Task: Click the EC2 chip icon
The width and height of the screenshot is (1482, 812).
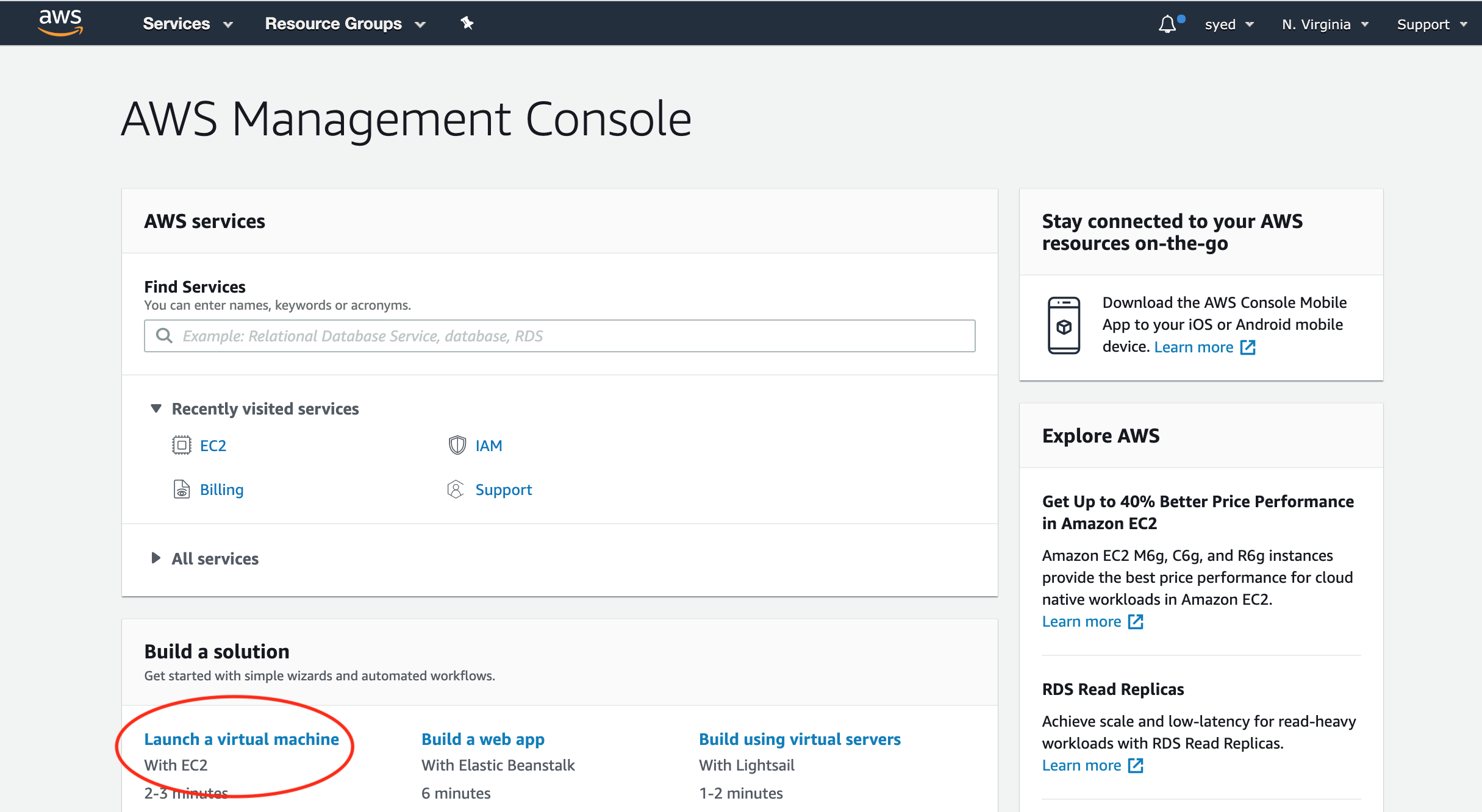Action: (x=181, y=445)
